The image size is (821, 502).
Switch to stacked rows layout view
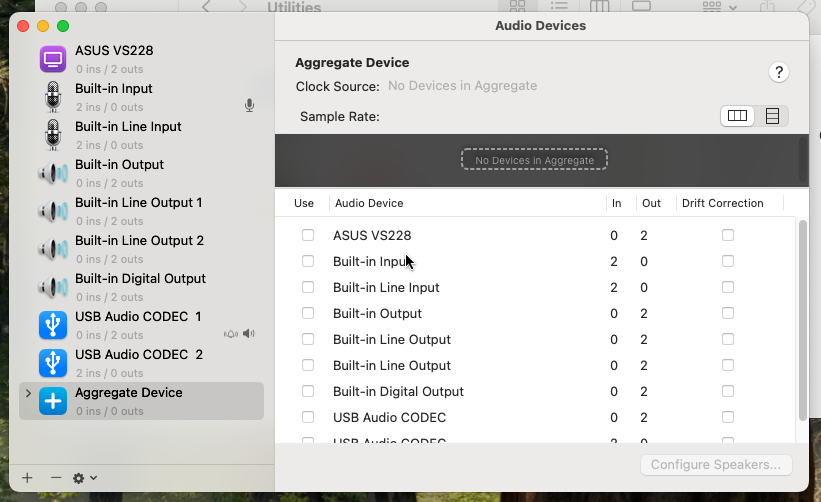772,116
